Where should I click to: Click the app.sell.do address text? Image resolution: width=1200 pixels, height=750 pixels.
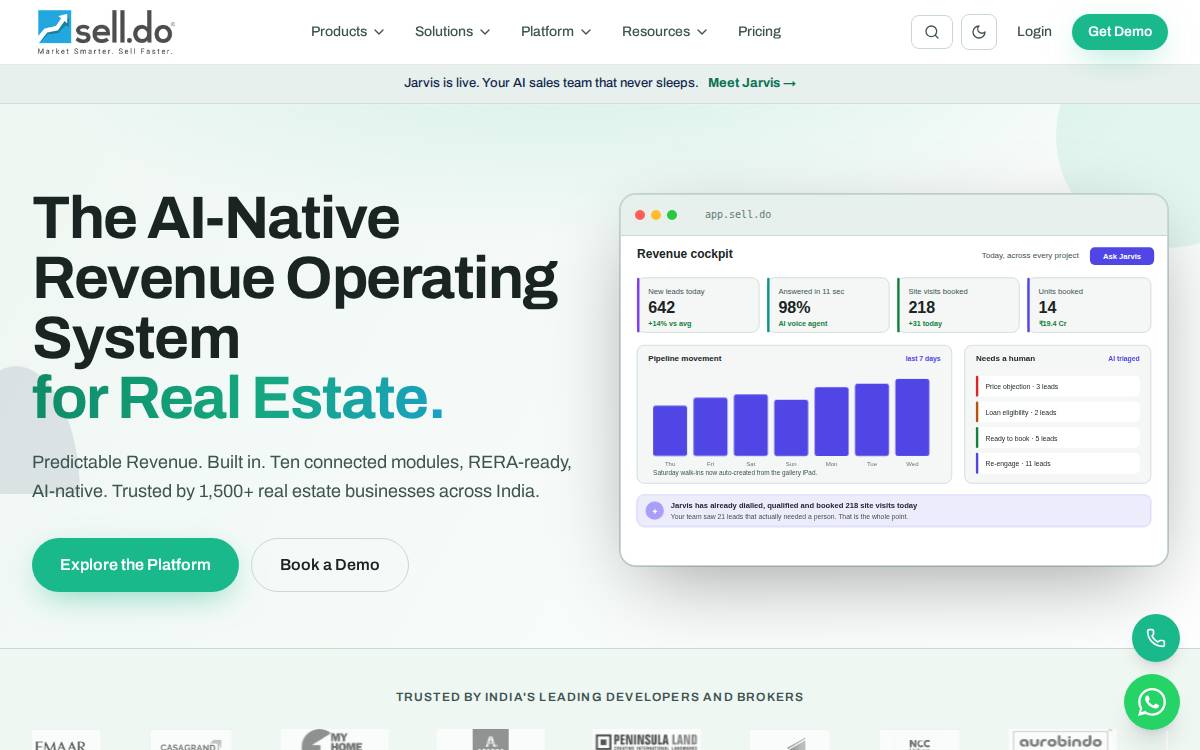(x=738, y=215)
